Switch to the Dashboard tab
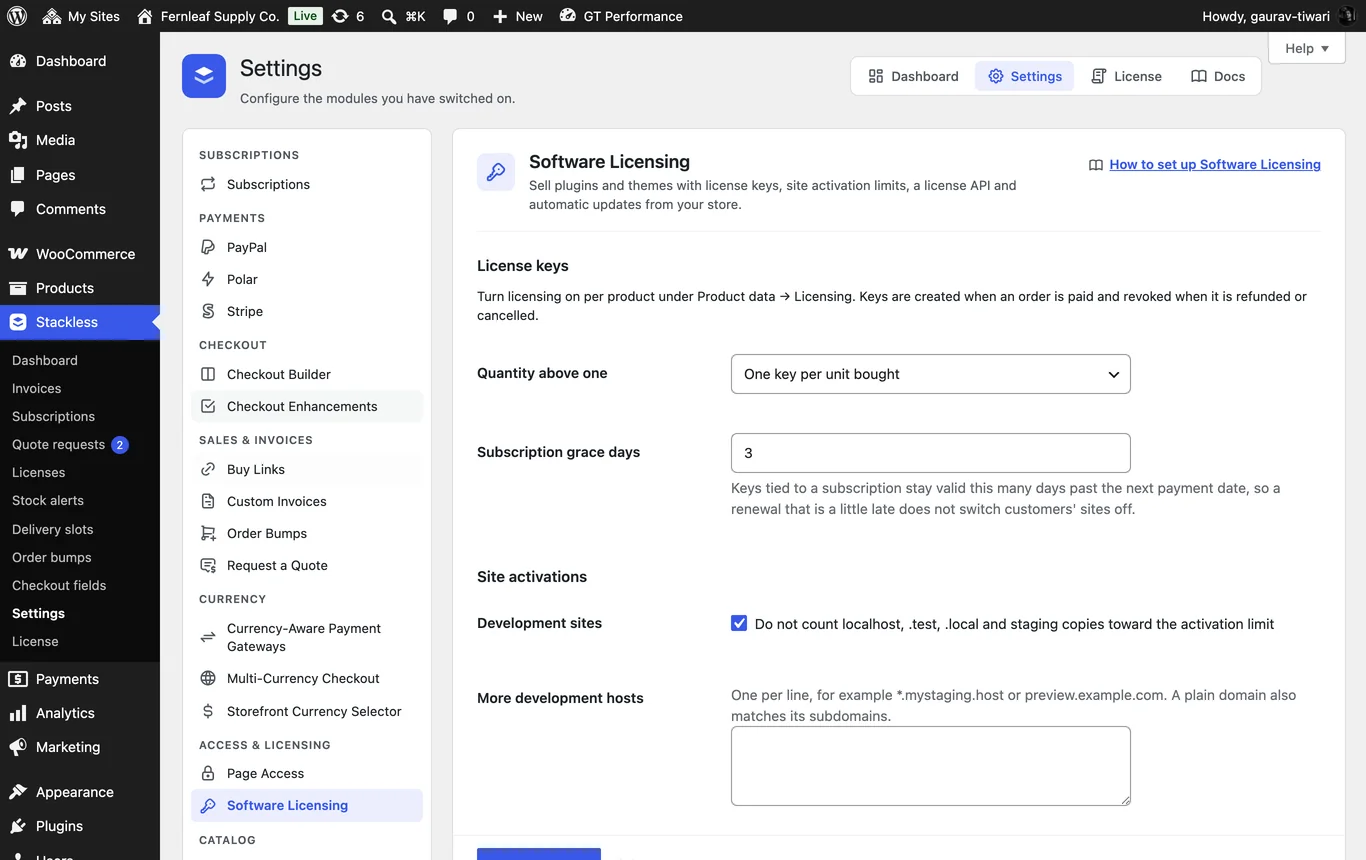The image size is (1366, 860). (913, 76)
